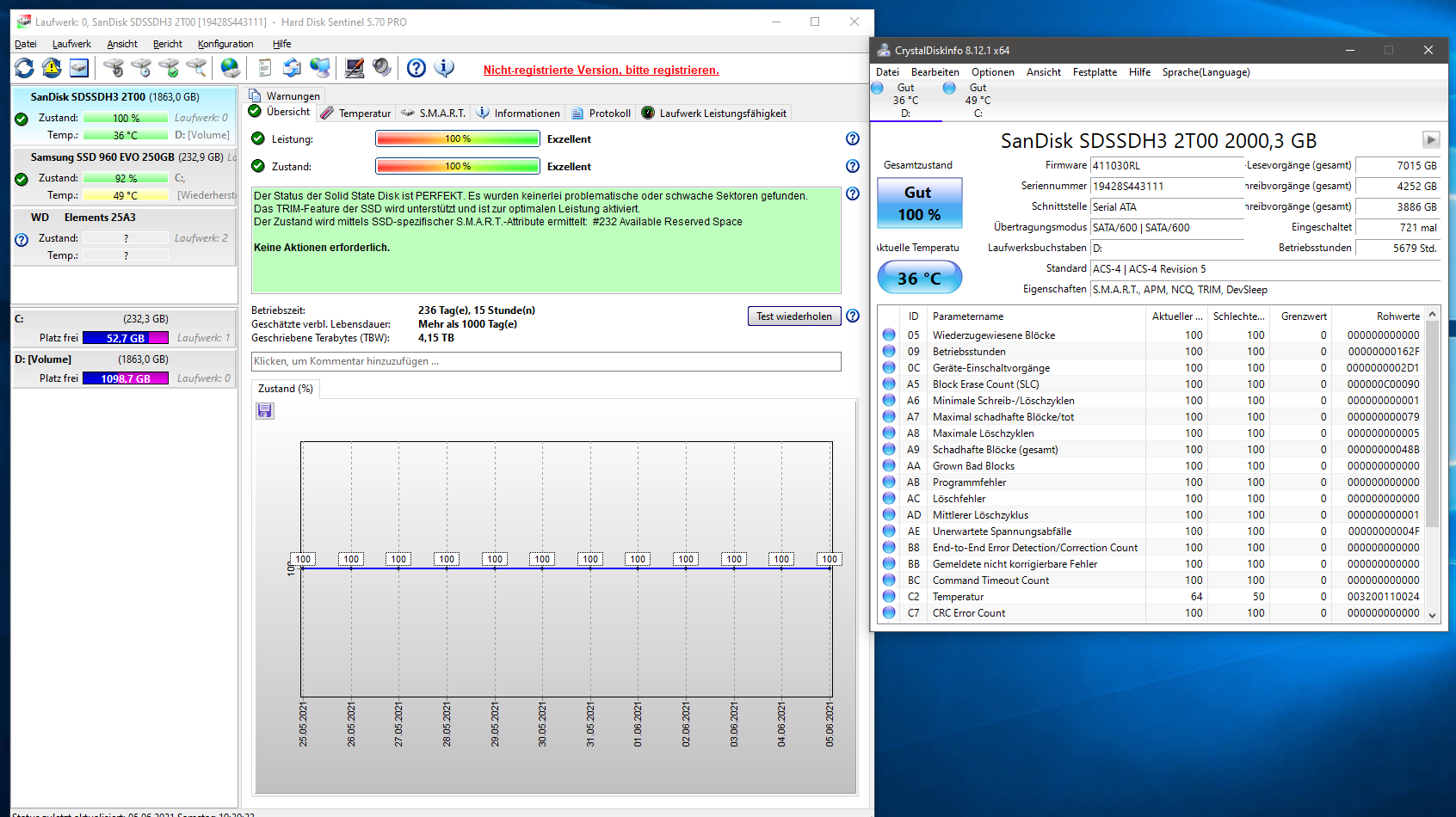Click the refresh-with-warning icon in Hard Disk Sentinel toolbar
The image size is (1456, 817).
tap(52, 68)
